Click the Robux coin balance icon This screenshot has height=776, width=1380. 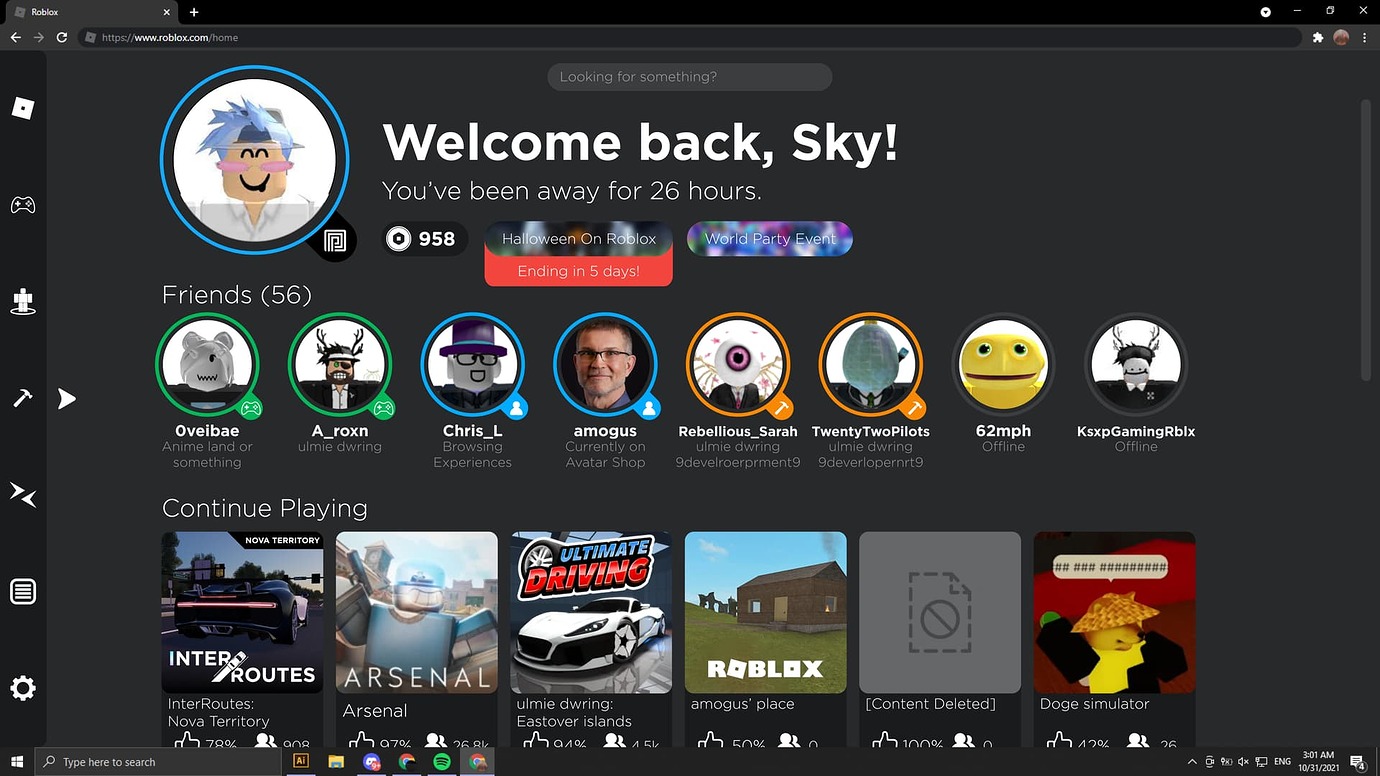399,239
